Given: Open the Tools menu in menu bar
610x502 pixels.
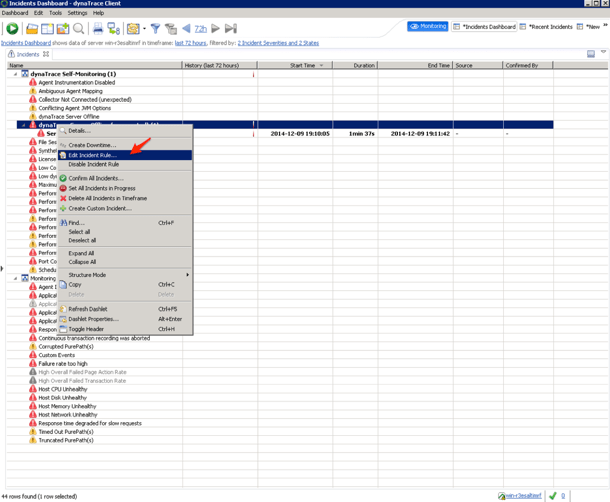Looking at the screenshot, I should [x=55, y=13].
